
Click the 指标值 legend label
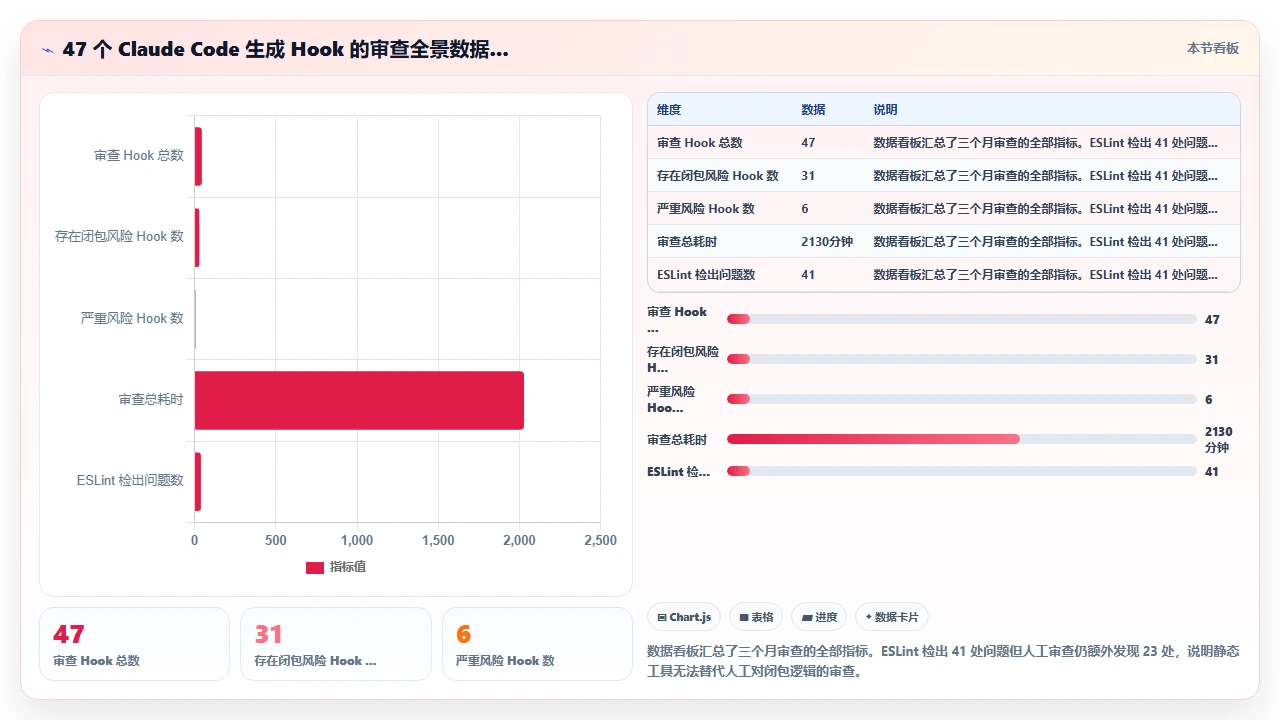[x=348, y=567]
